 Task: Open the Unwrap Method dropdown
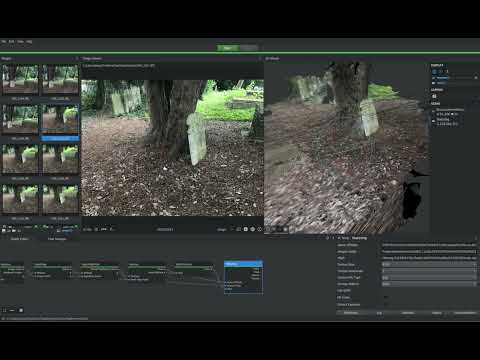click(429, 284)
